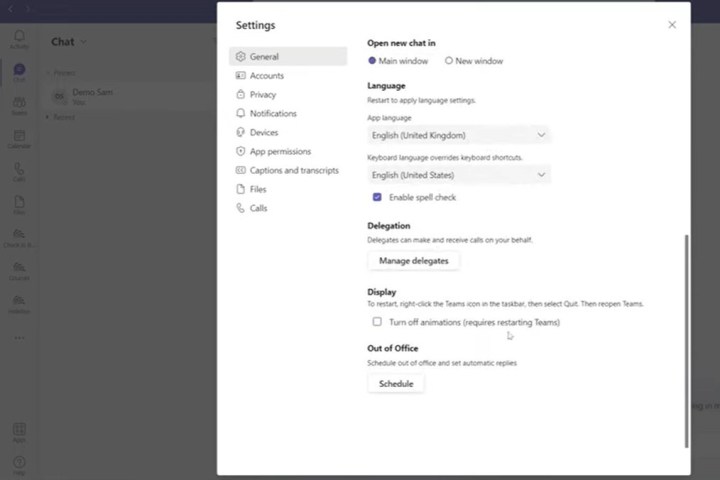Image resolution: width=720 pixels, height=480 pixels.
Task: Open the keyboard language English (United States) dropdown
Action: (458, 175)
